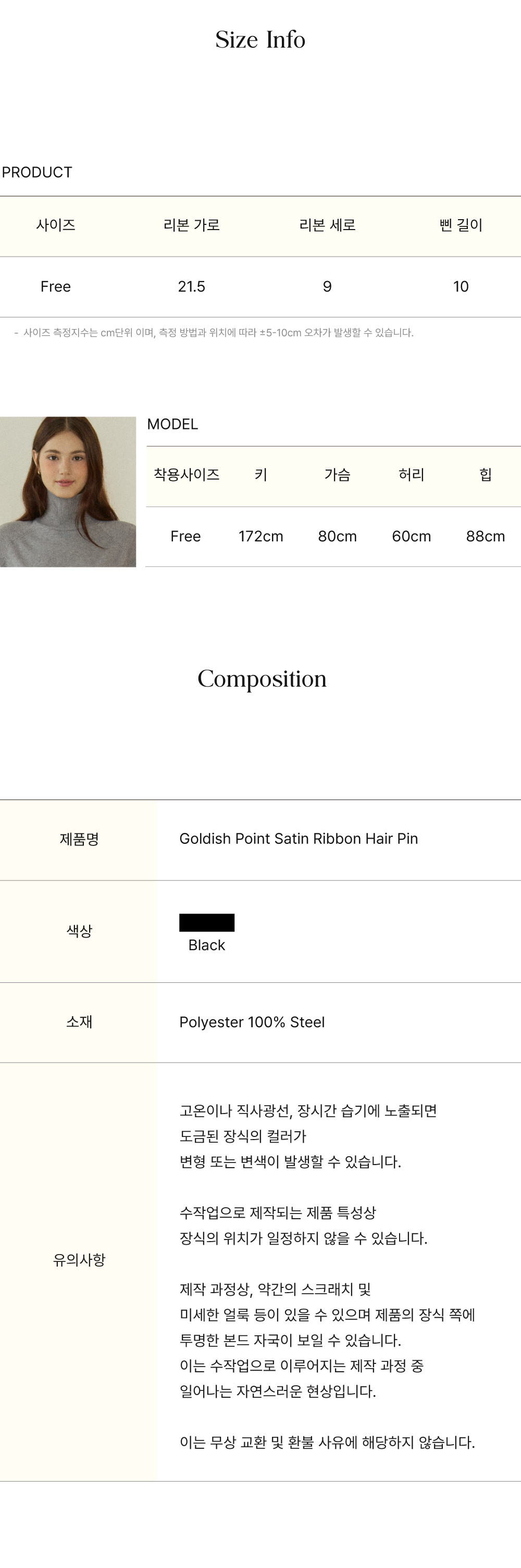The image size is (521, 1568).
Task: Click the 유의사항 row label
Action: click(79, 1260)
